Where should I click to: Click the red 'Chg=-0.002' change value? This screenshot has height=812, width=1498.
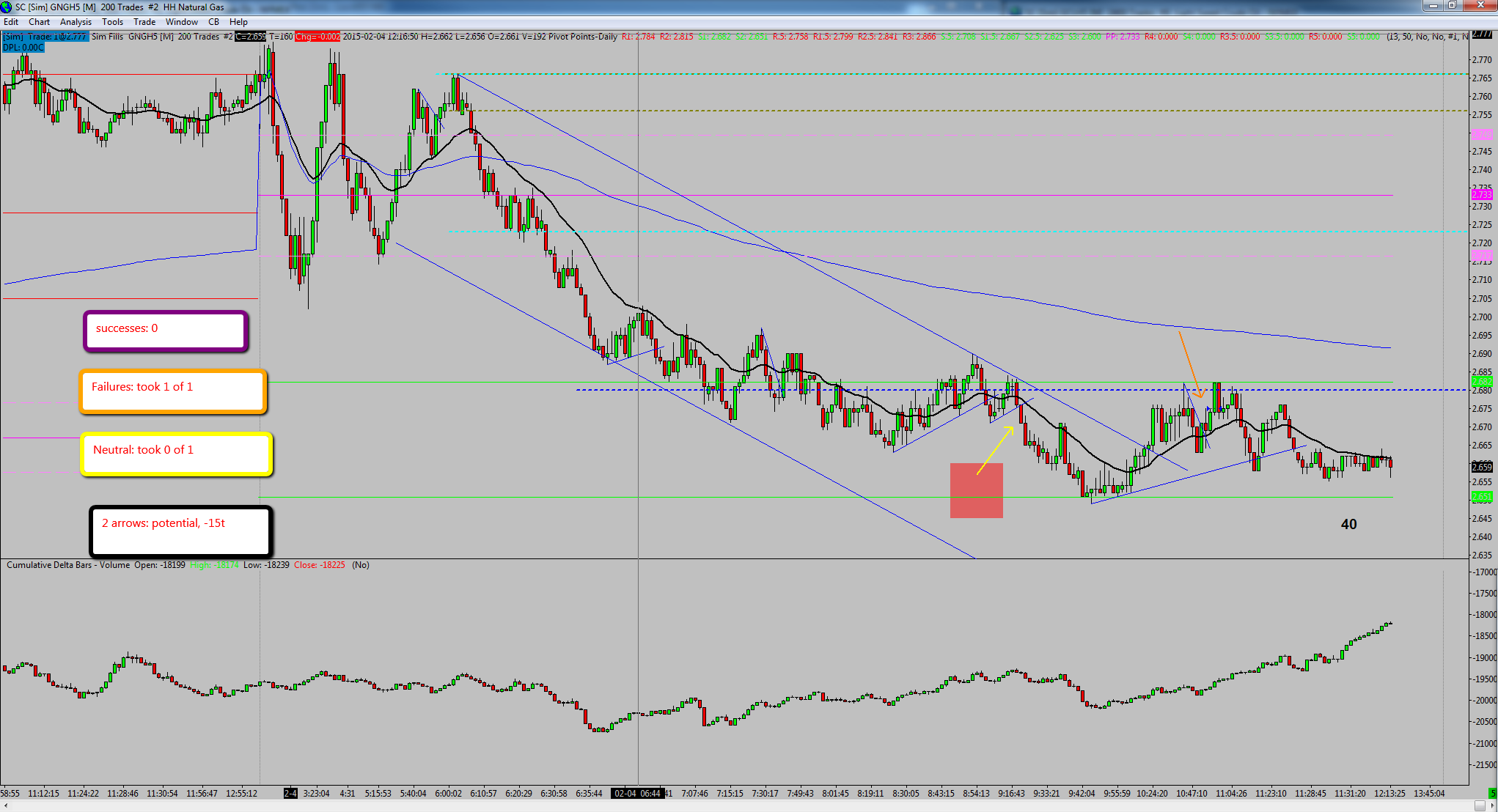(317, 37)
